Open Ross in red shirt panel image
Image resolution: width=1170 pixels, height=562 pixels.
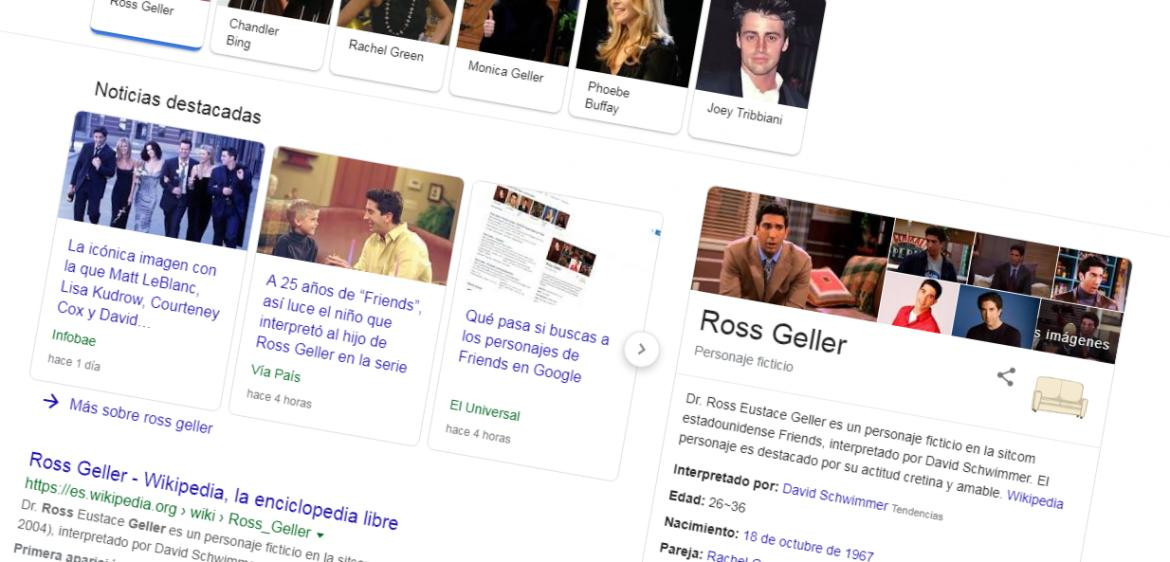[x=918, y=303]
